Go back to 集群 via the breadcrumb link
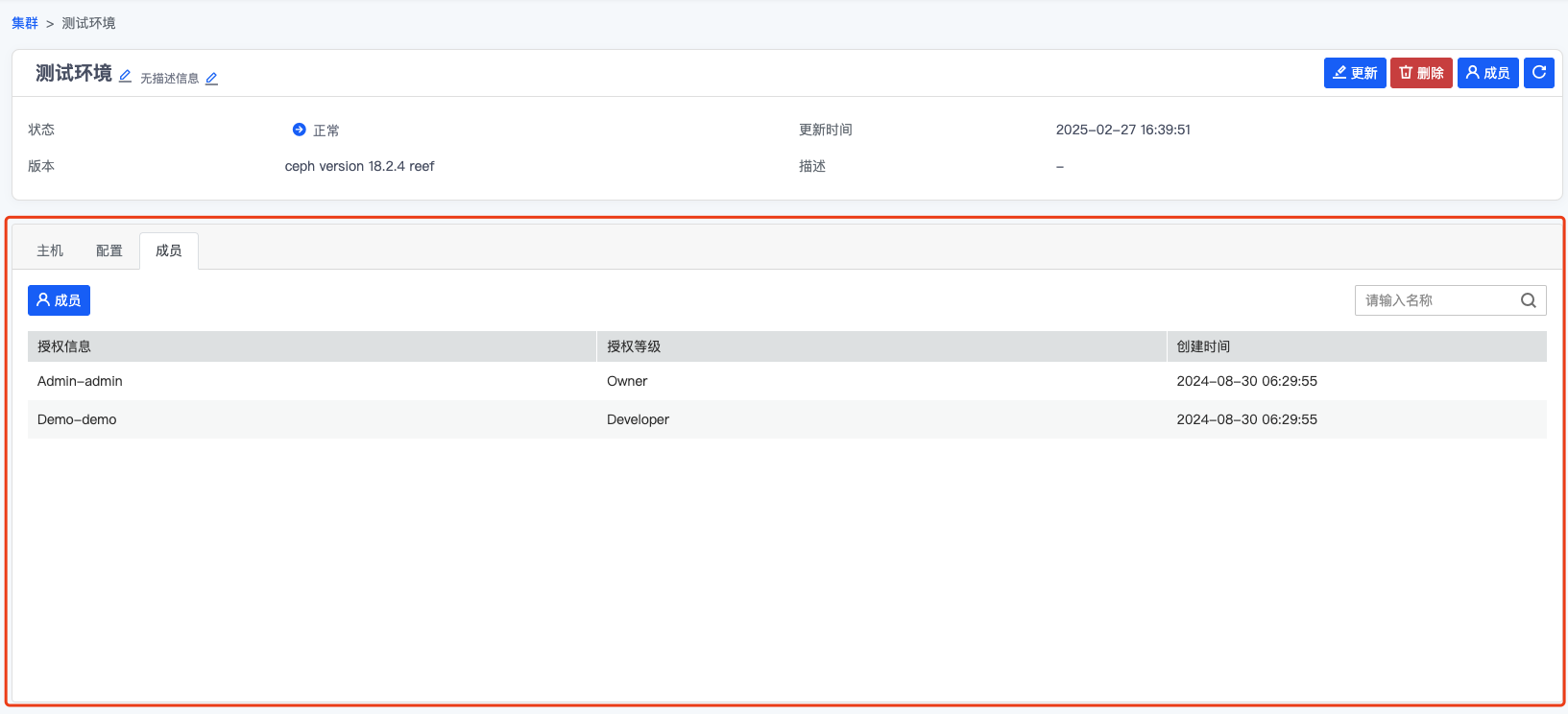The width and height of the screenshot is (1568, 714). pyautogui.click(x=25, y=23)
